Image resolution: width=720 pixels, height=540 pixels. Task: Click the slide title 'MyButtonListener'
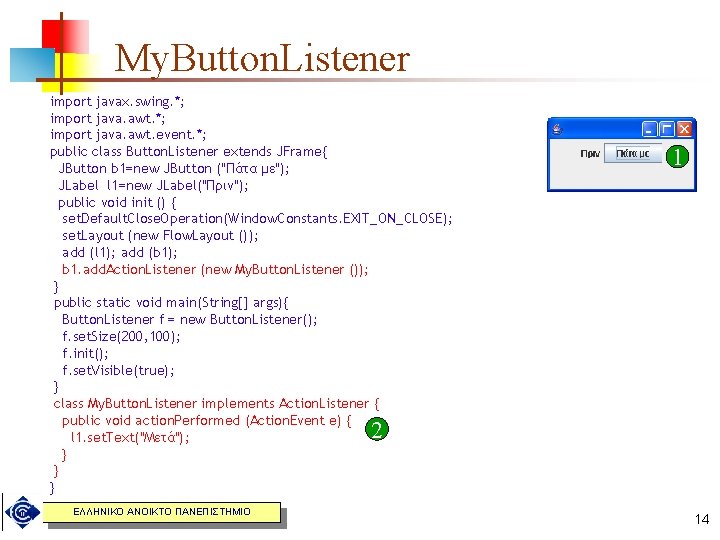click(x=262, y=59)
